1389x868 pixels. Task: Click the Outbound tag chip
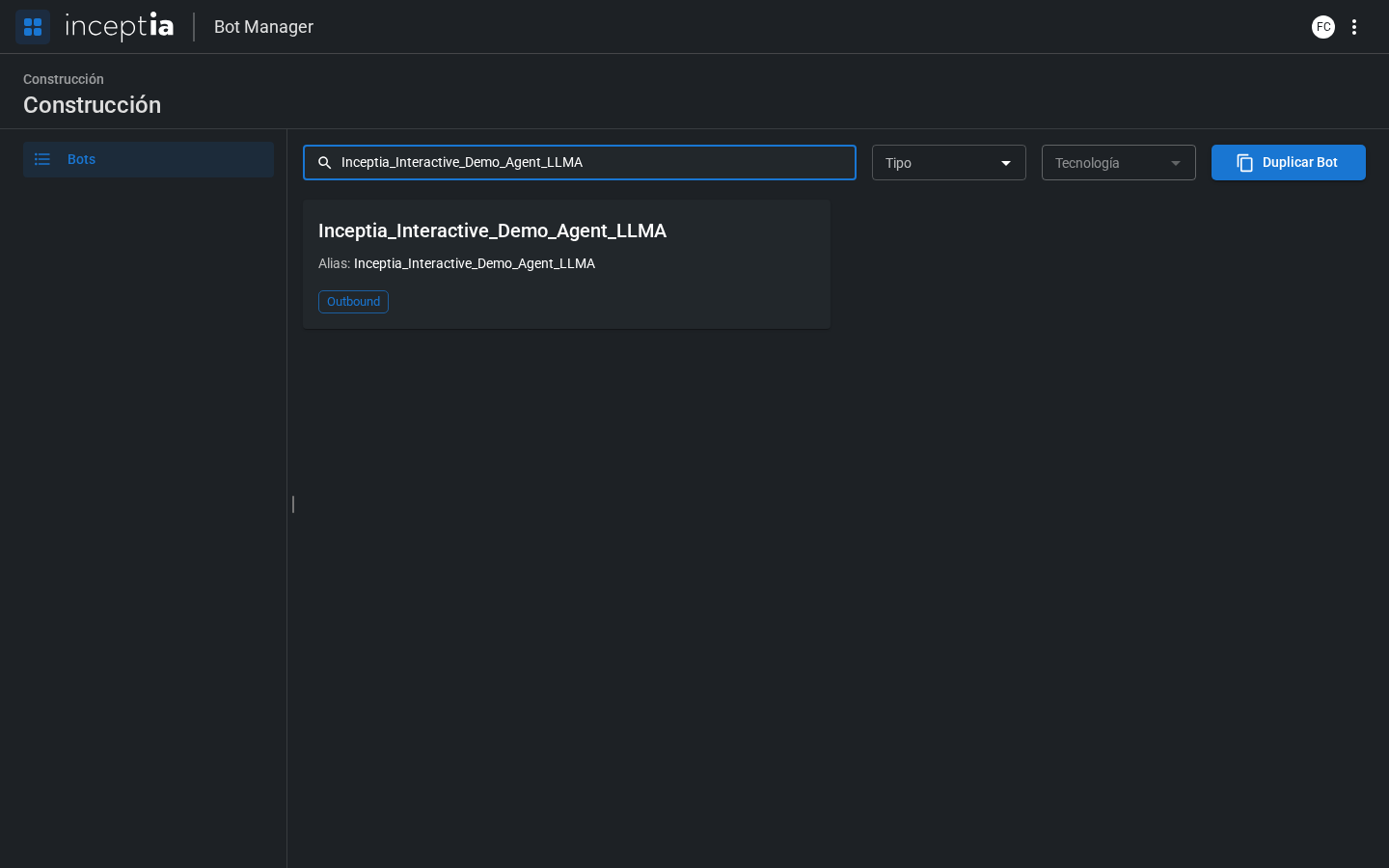(x=353, y=302)
